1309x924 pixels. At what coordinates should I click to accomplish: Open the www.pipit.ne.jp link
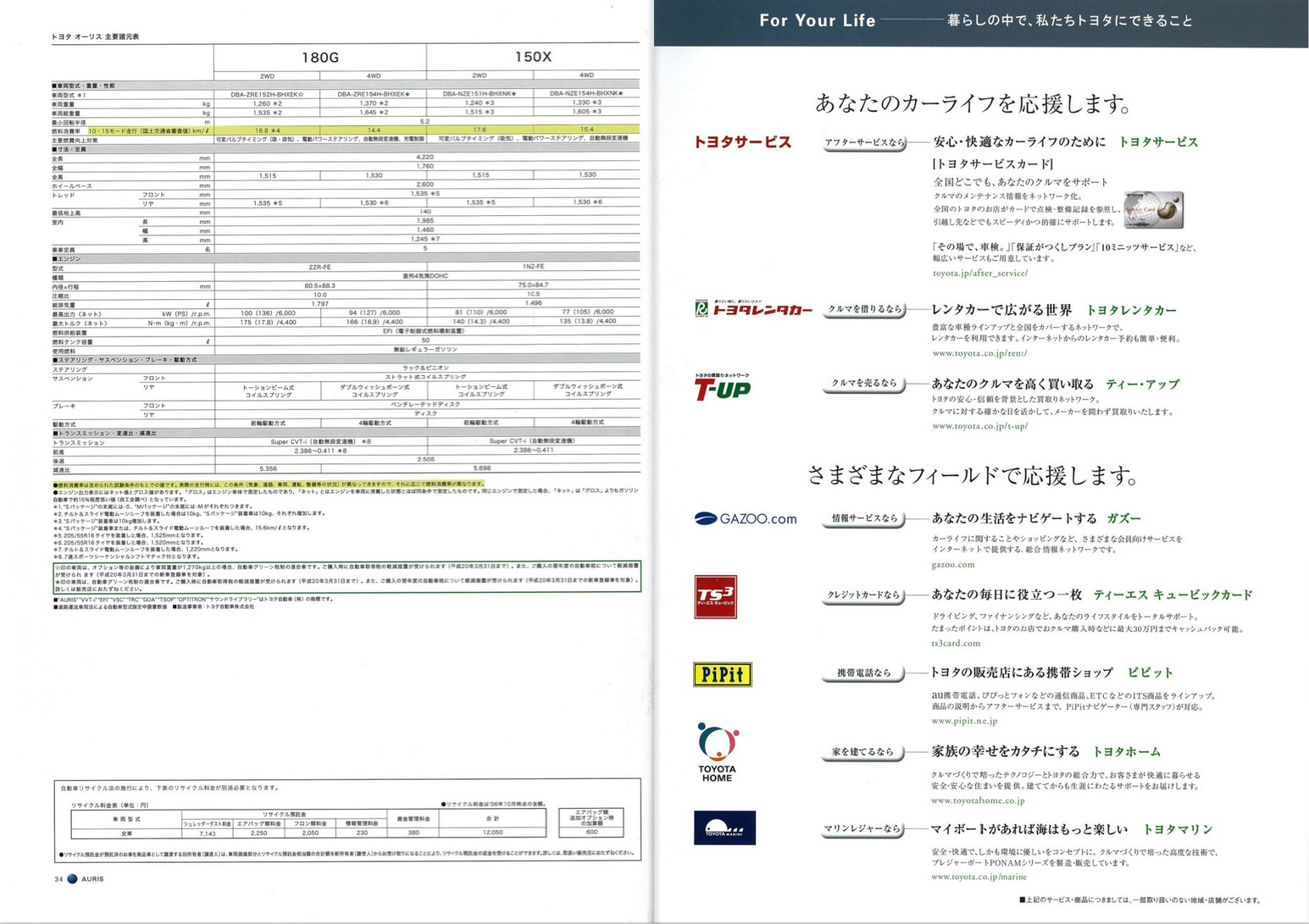[x=963, y=721]
